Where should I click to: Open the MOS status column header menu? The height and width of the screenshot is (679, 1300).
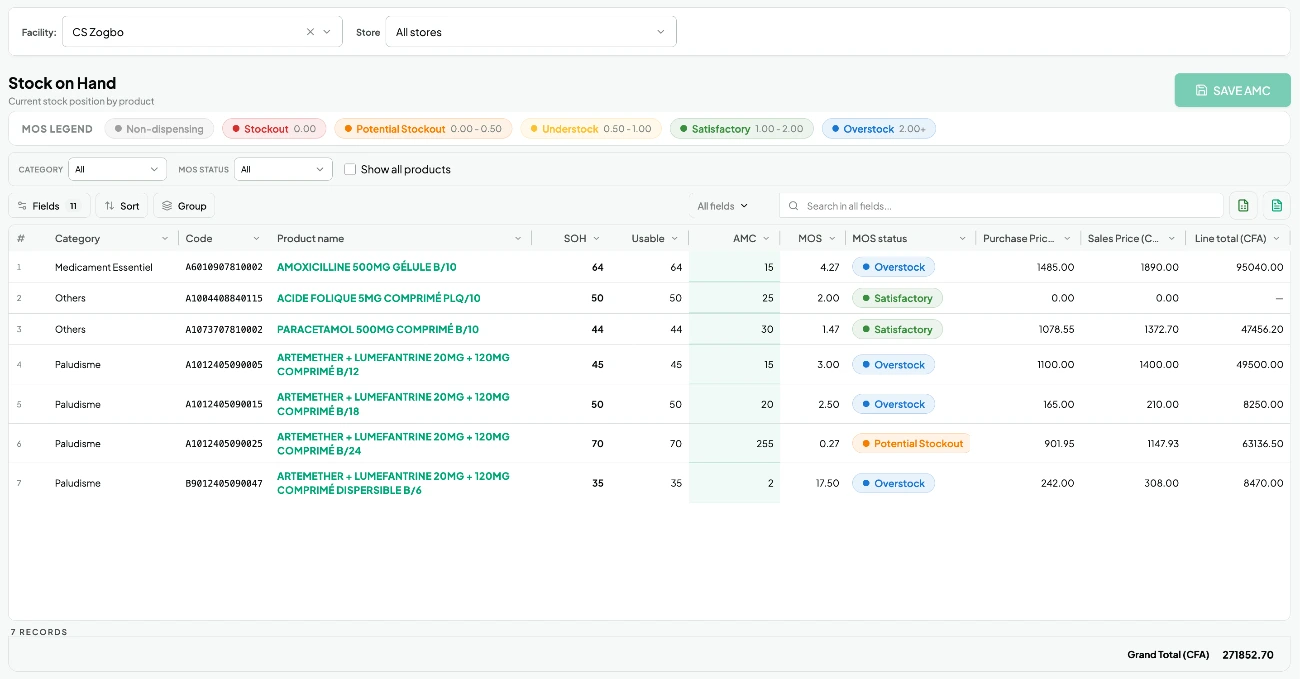click(x=963, y=238)
